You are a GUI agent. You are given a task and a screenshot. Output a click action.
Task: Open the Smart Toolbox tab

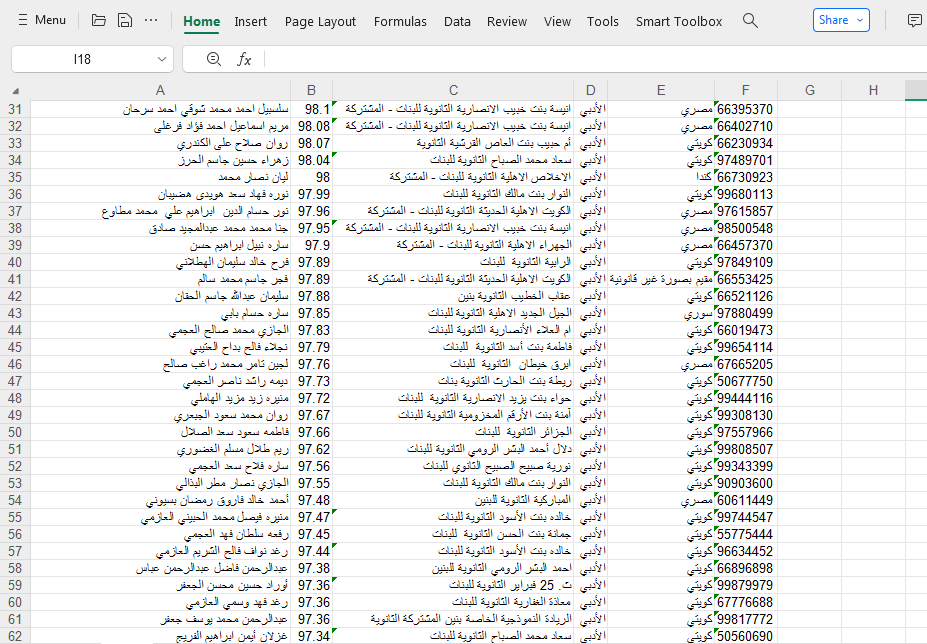click(x=679, y=21)
